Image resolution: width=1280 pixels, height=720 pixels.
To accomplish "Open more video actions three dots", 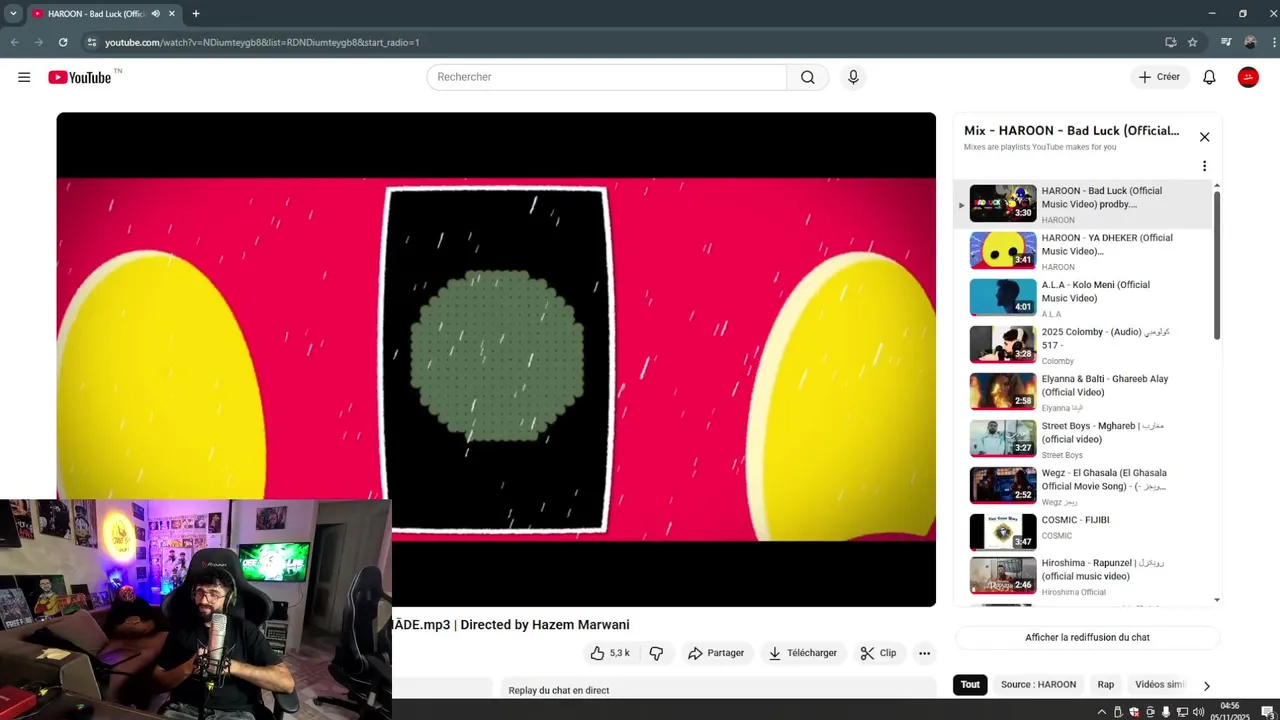I will tap(924, 653).
